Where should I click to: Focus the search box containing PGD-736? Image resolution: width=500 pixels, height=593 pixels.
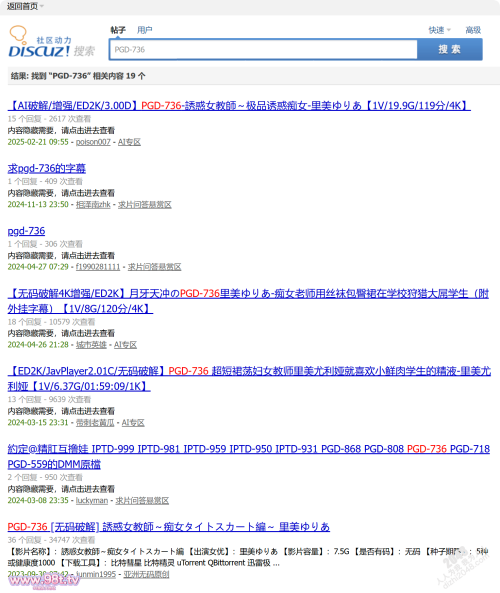click(x=263, y=50)
